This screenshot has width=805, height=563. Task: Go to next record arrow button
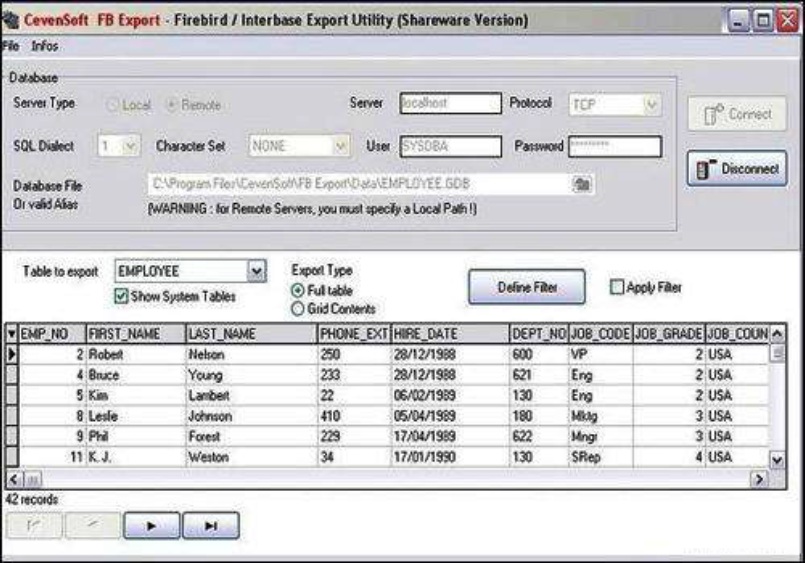tap(151, 526)
